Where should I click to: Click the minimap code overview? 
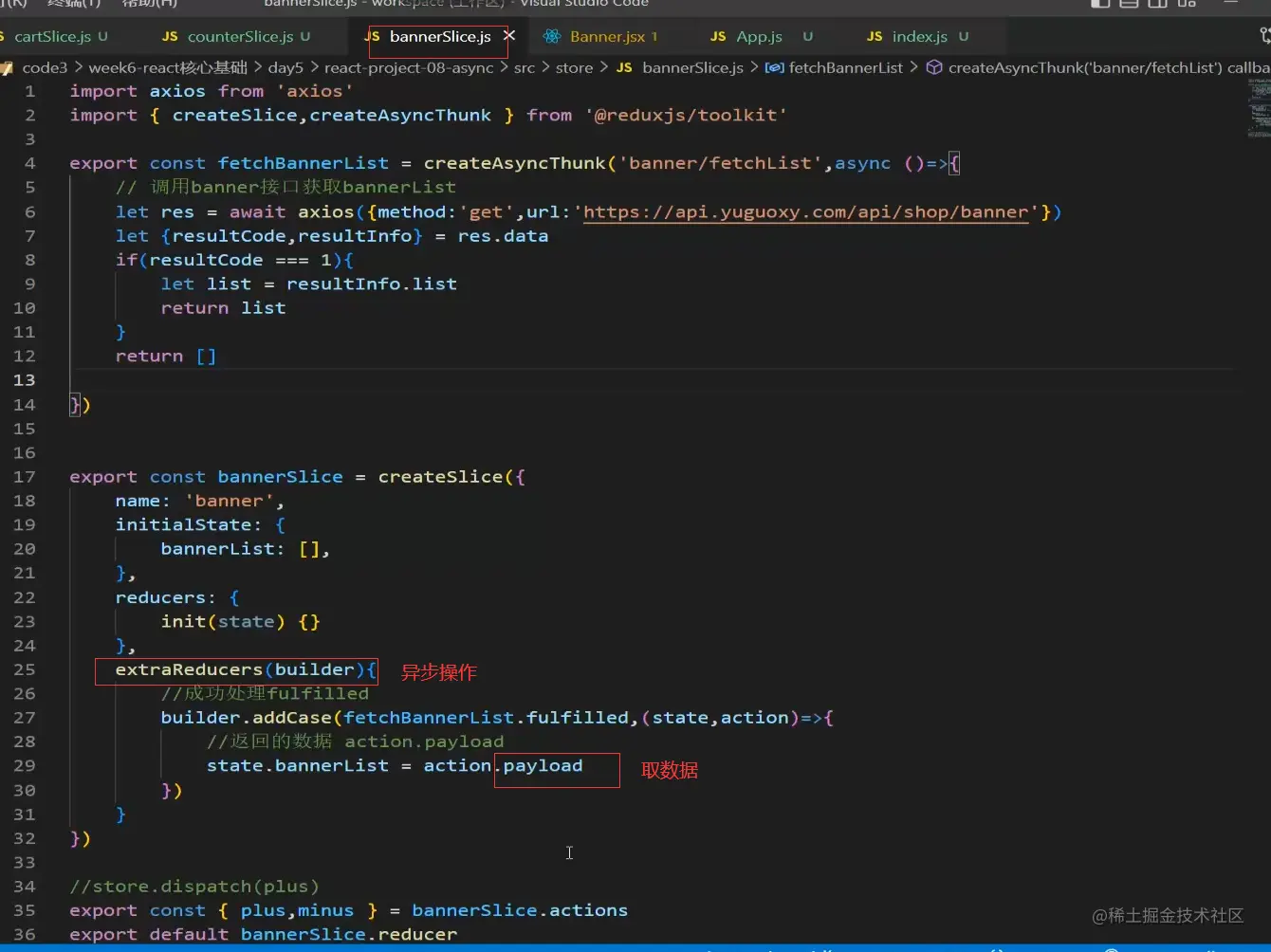pos(1257,109)
